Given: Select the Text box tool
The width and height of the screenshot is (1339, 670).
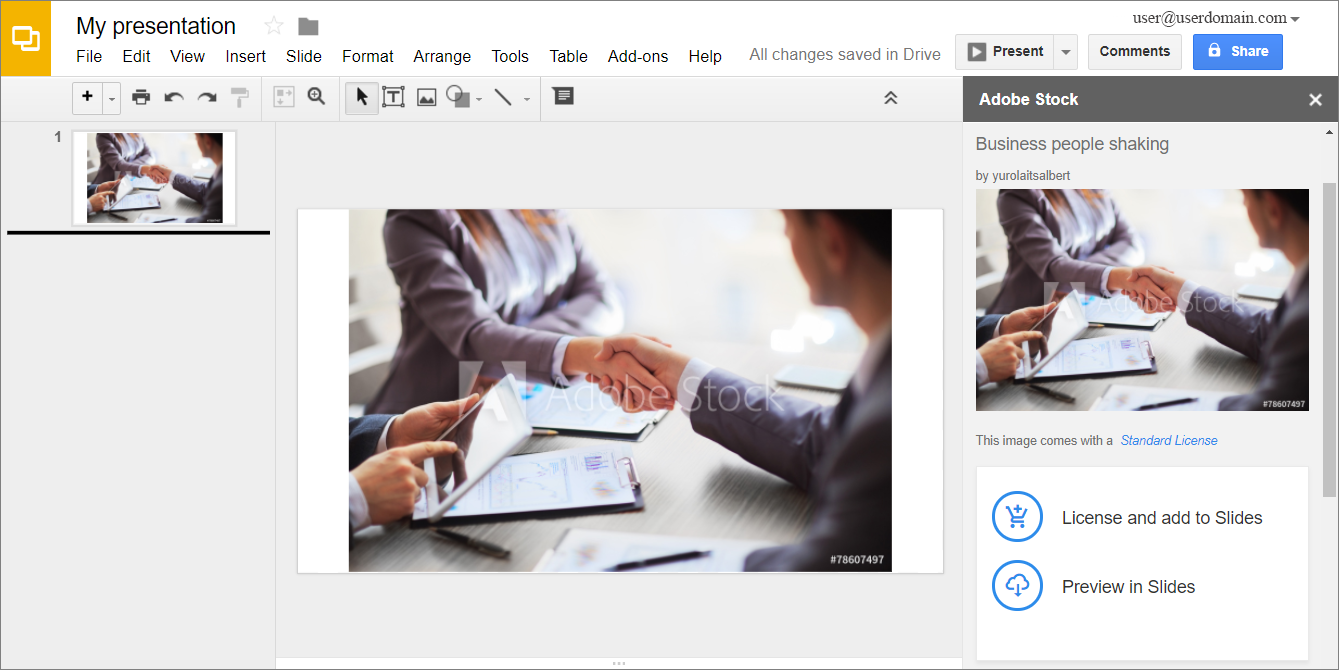Looking at the screenshot, I should (393, 97).
